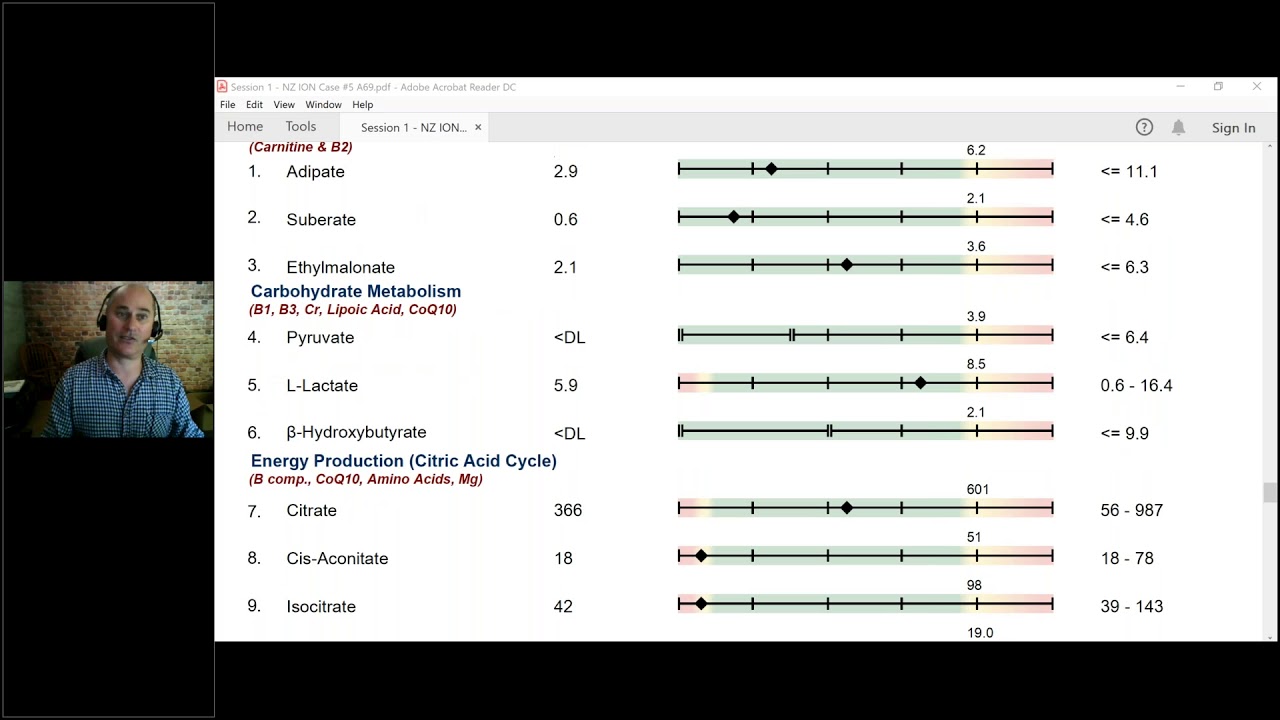
Task: Click '(B comp., CoQ10, Amino Acids, Mg)' text
Action: (x=366, y=480)
